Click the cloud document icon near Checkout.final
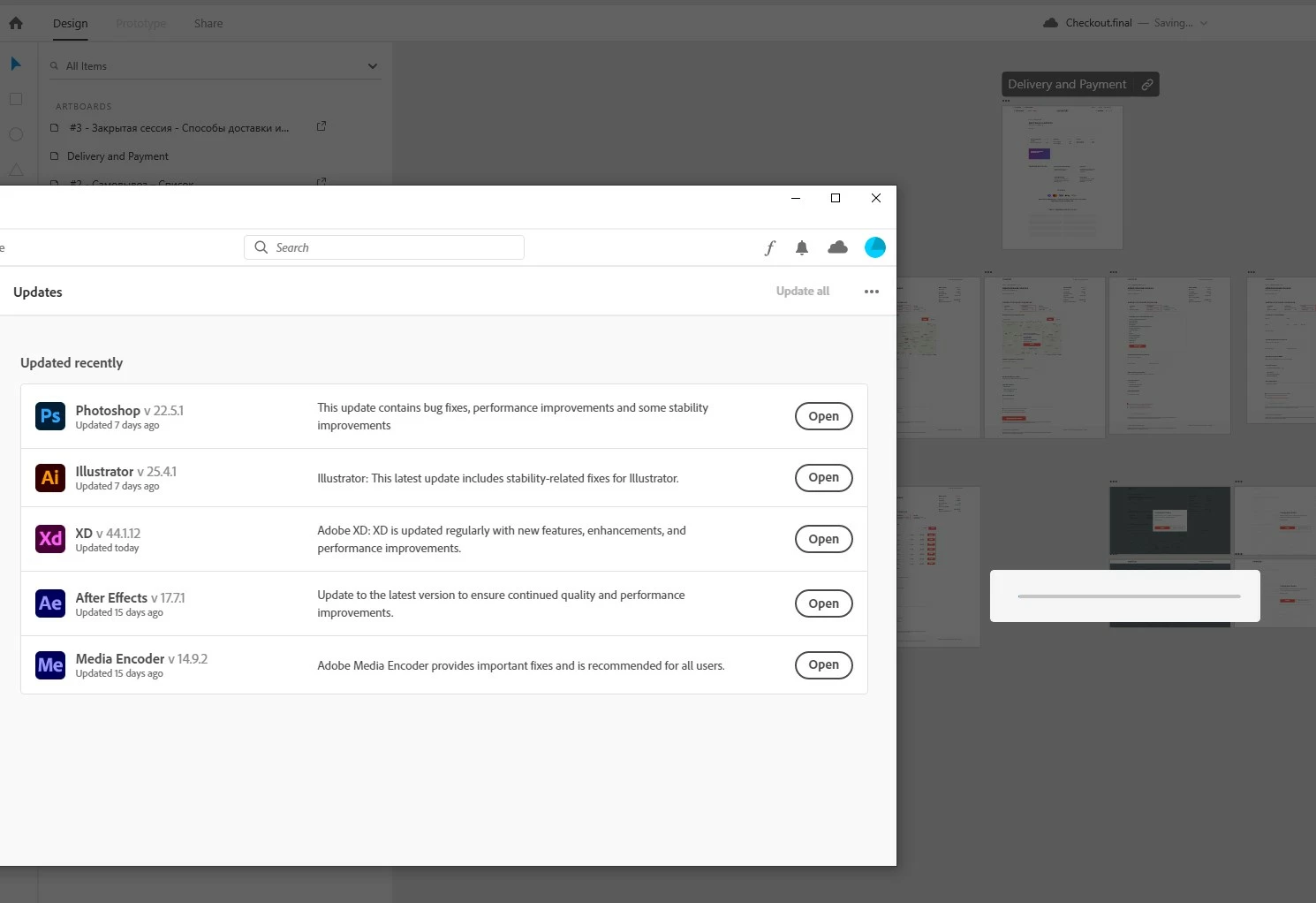 tap(1050, 23)
